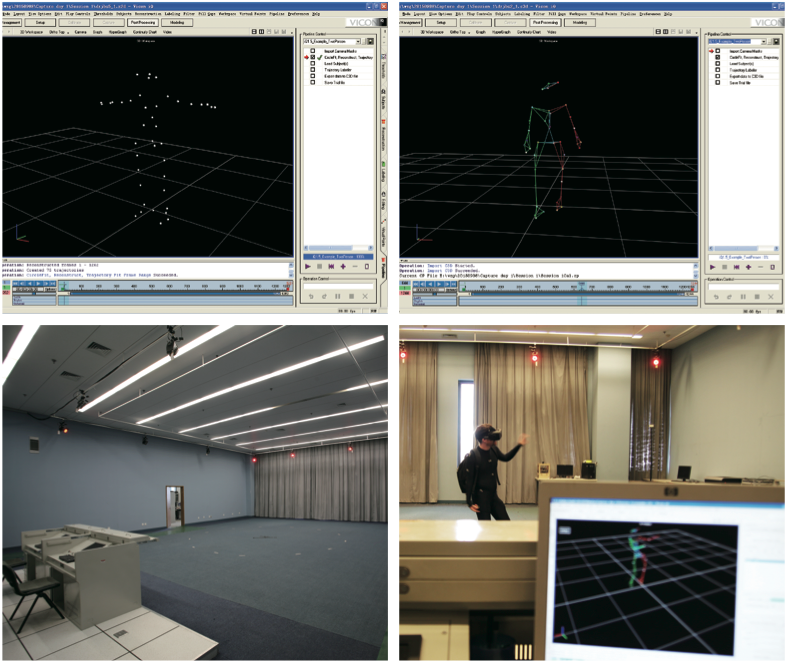The image size is (787, 664).
Task: Pipeline rewind-to-start icon in skeleton window
Action: (737, 267)
